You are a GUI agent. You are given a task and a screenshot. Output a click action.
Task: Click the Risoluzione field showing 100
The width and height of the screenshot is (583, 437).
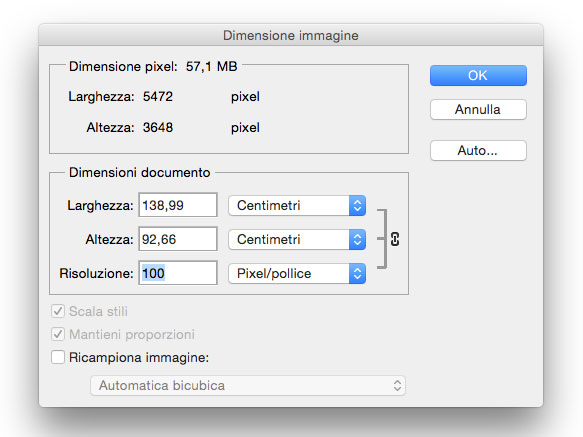(x=178, y=273)
